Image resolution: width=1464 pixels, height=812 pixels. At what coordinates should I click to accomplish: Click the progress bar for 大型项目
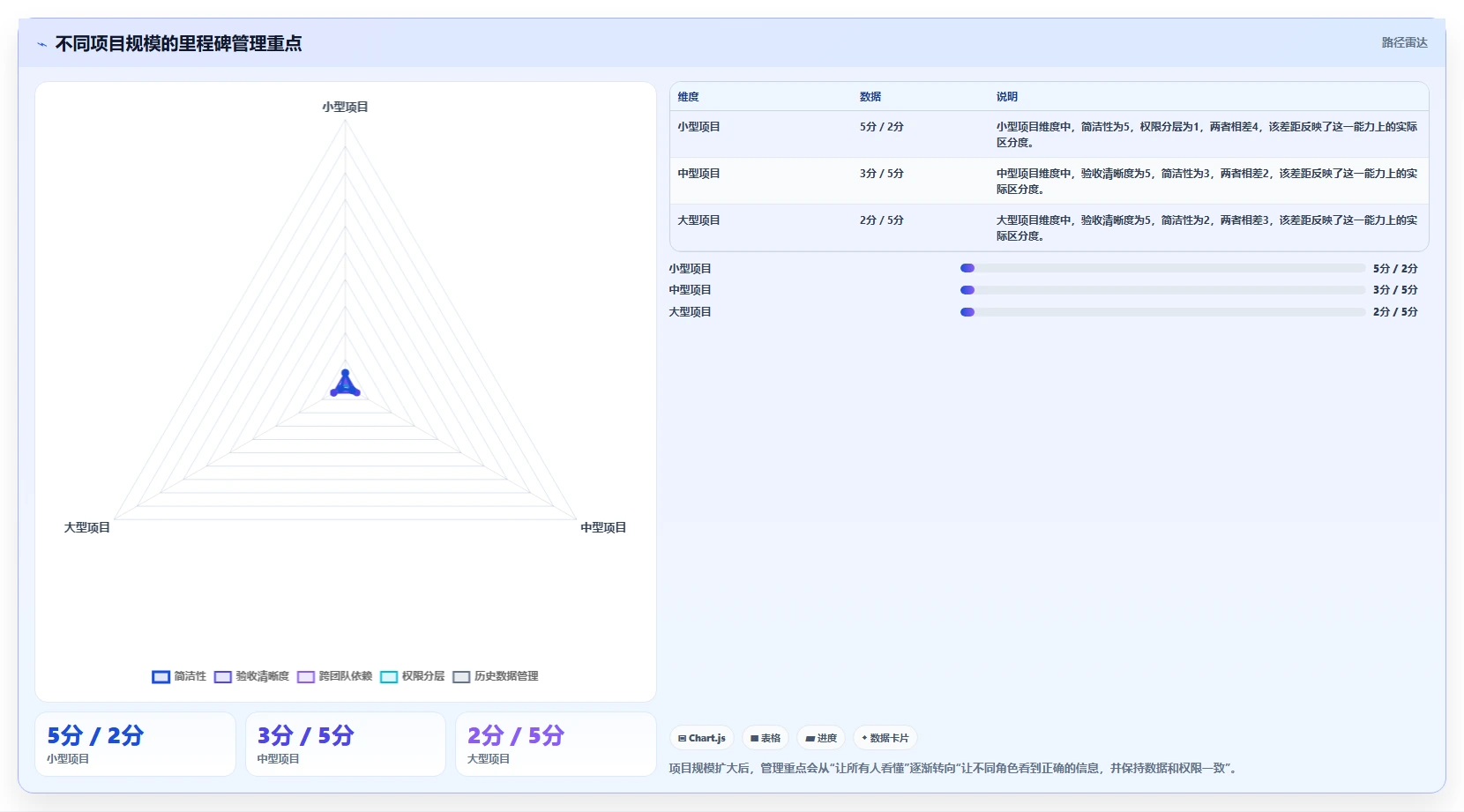[x=1162, y=312]
